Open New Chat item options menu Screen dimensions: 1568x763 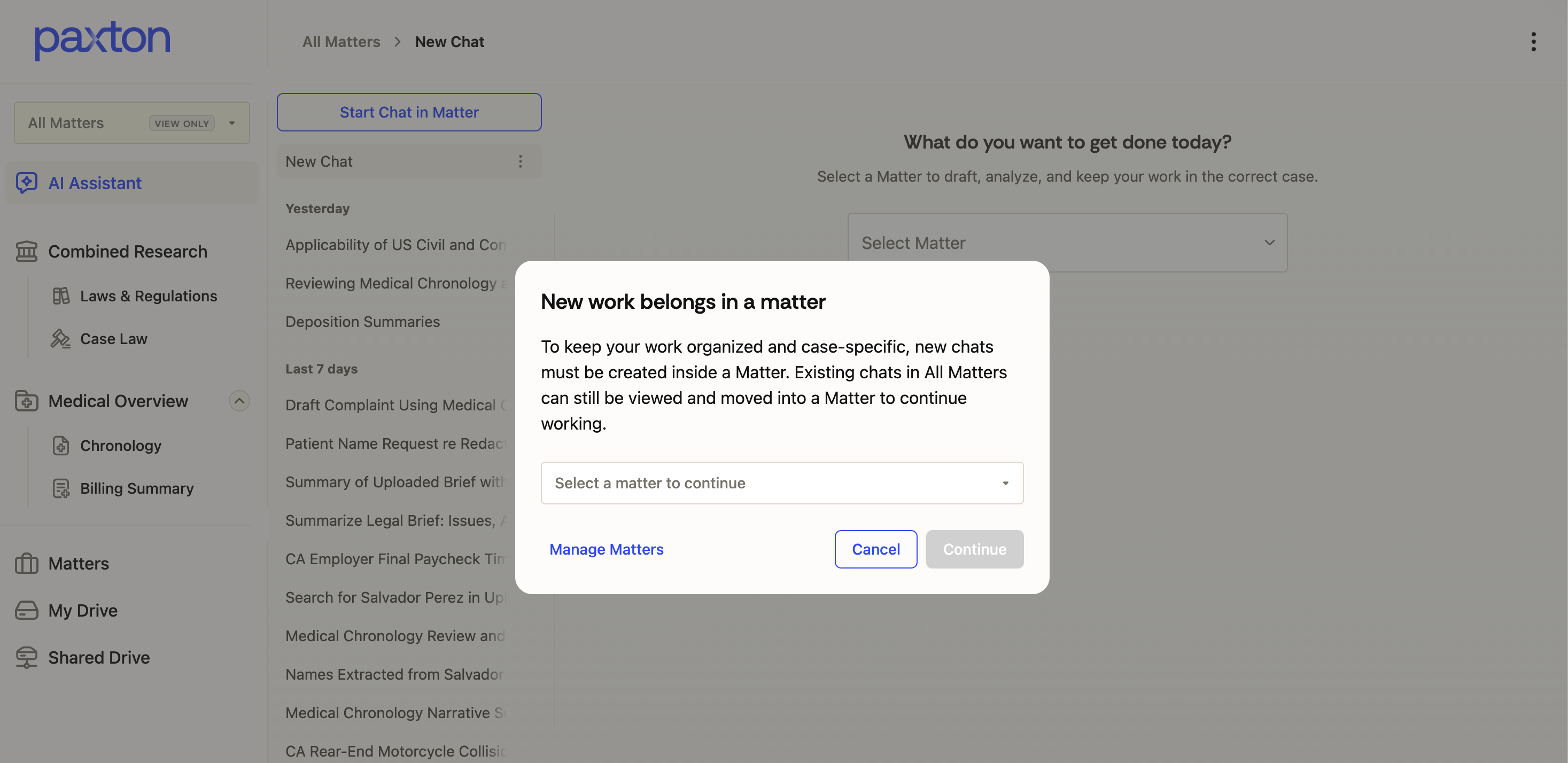pyautogui.click(x=520, y=161)
